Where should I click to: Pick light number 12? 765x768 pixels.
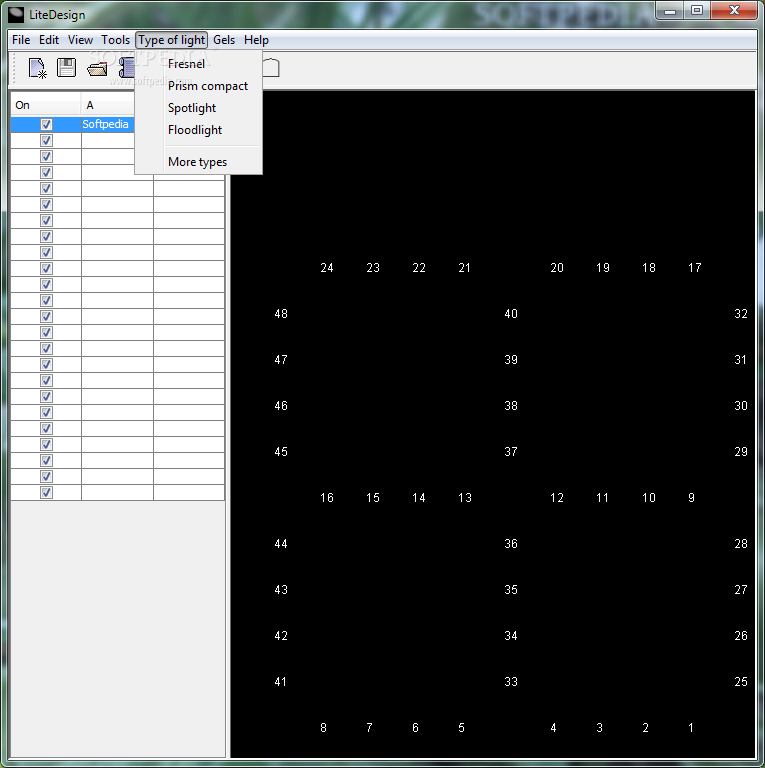(557, 498)
